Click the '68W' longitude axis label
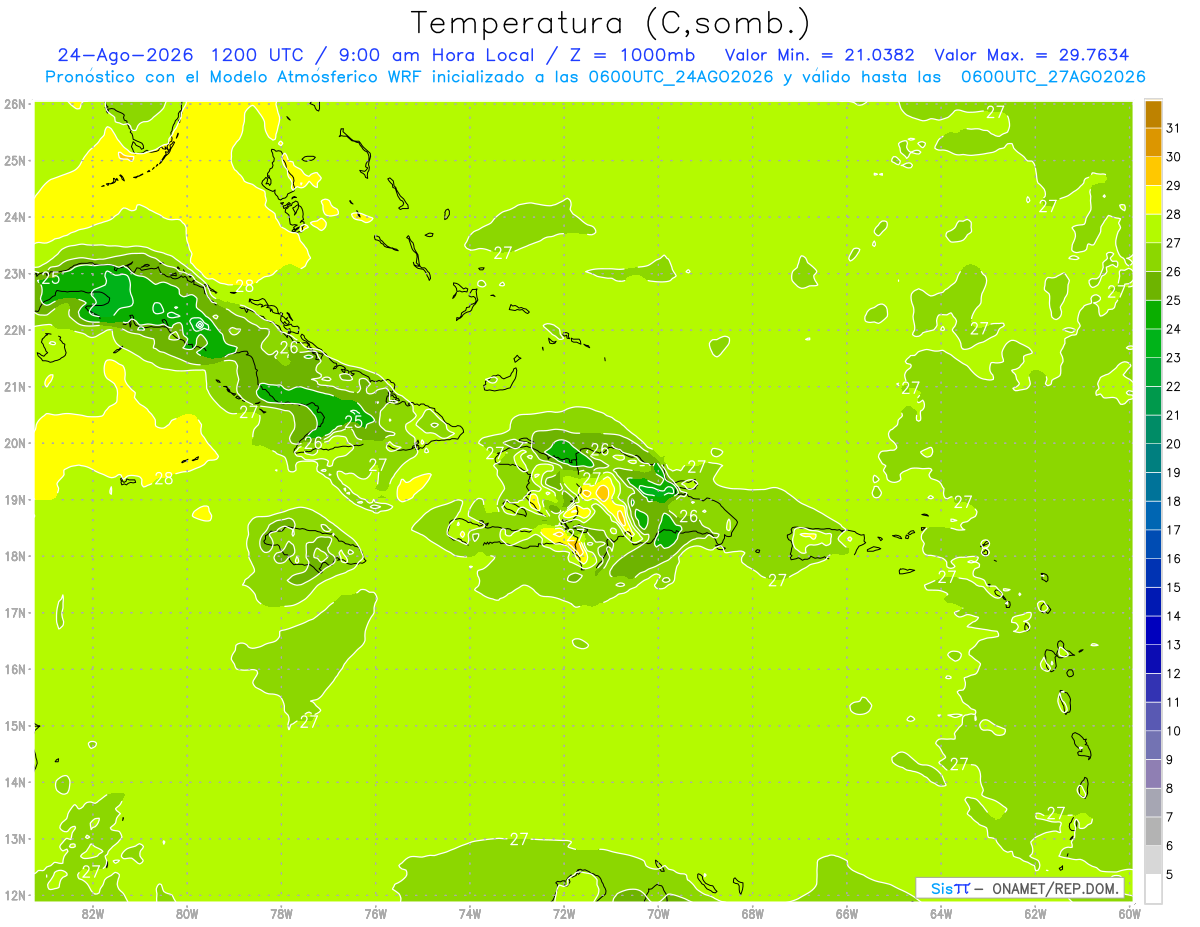 tap(753, 913)
